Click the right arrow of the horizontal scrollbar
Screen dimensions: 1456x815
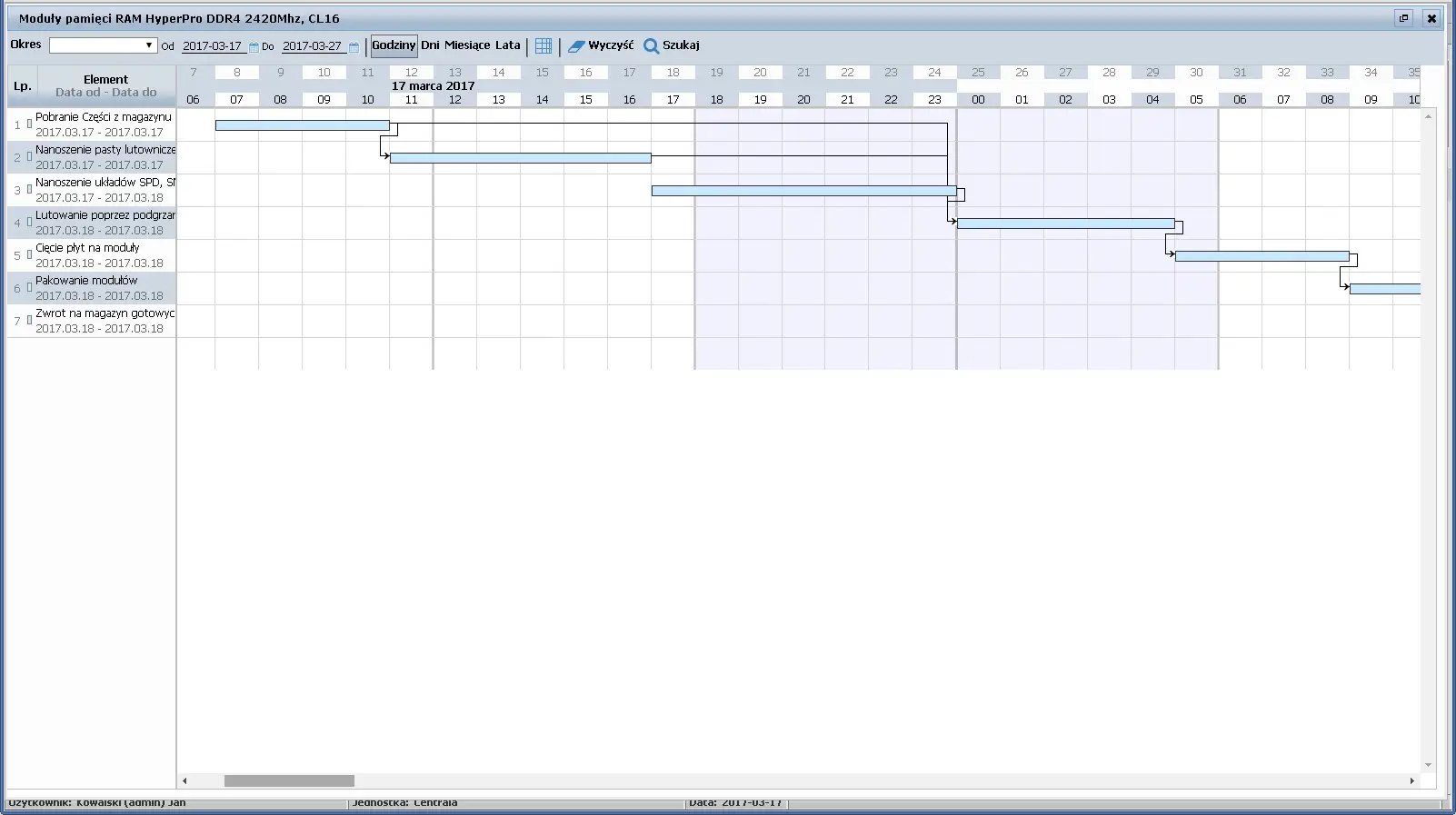[x=1411, y=780]
